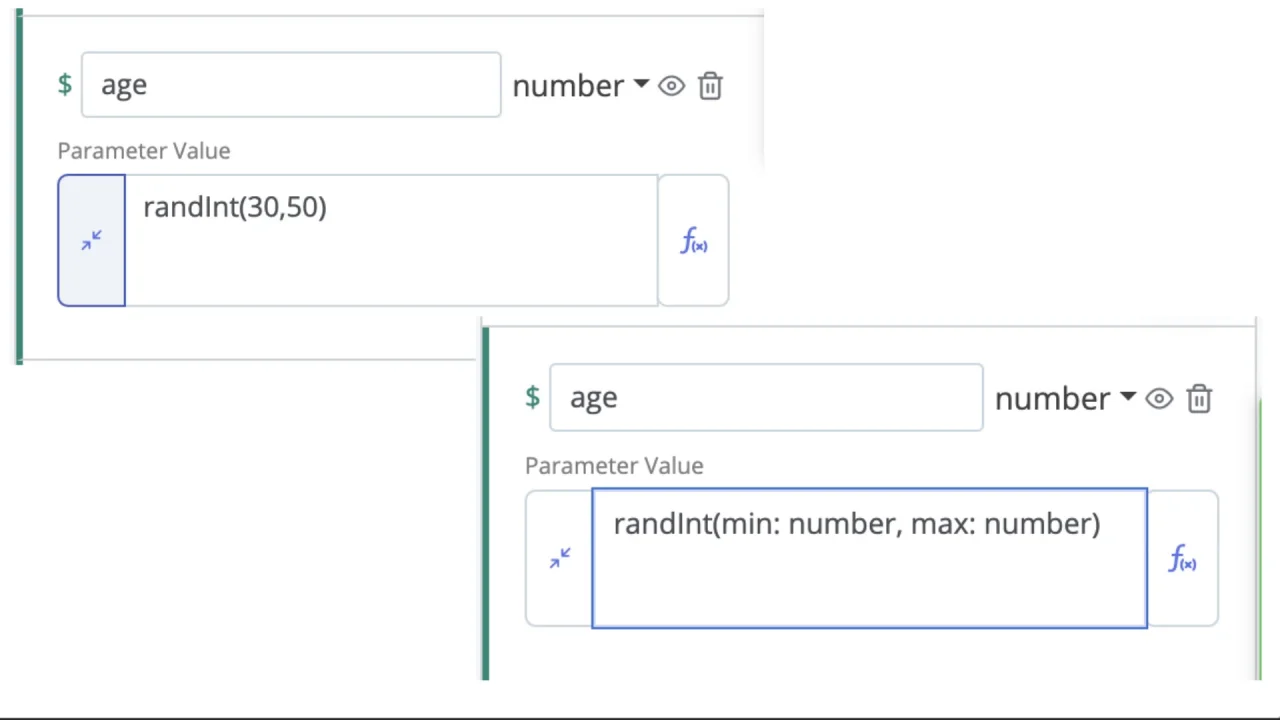This screenshot has width=1280, height=720.
Task: Expand number type dropdown in randInt(min: number, max: number) panel
Action: pos(1065,399)
